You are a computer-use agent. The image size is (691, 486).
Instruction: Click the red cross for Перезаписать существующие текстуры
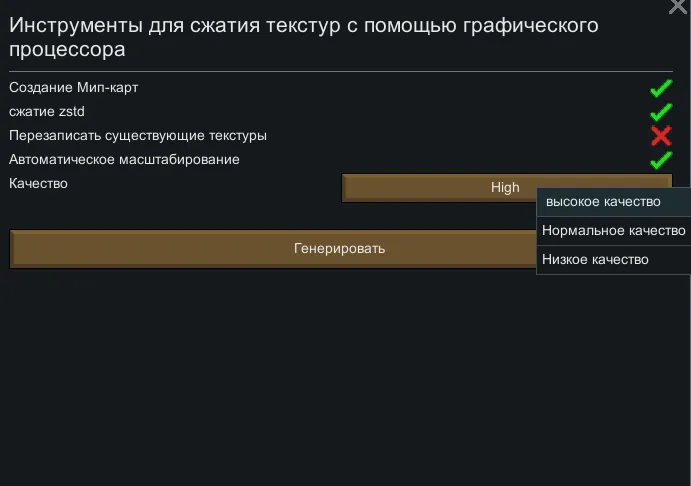(660, 136)
